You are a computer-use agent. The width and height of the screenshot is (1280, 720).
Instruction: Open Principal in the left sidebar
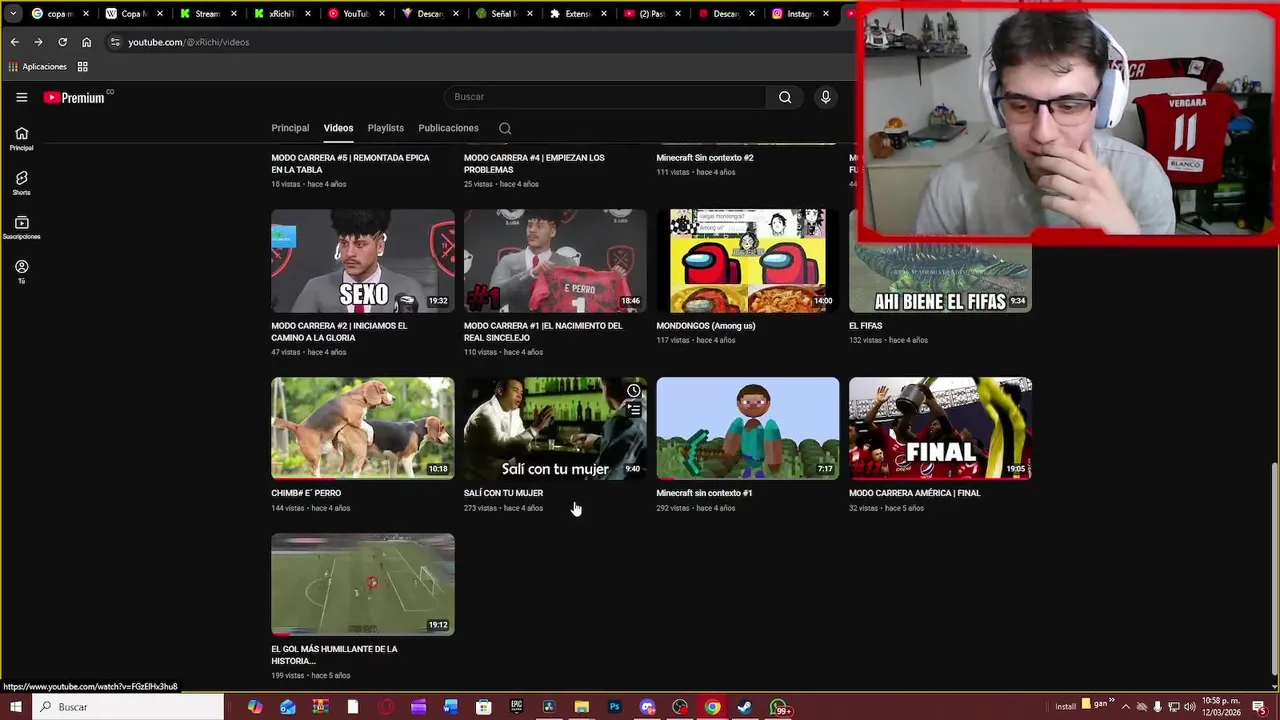click(21, 139)
